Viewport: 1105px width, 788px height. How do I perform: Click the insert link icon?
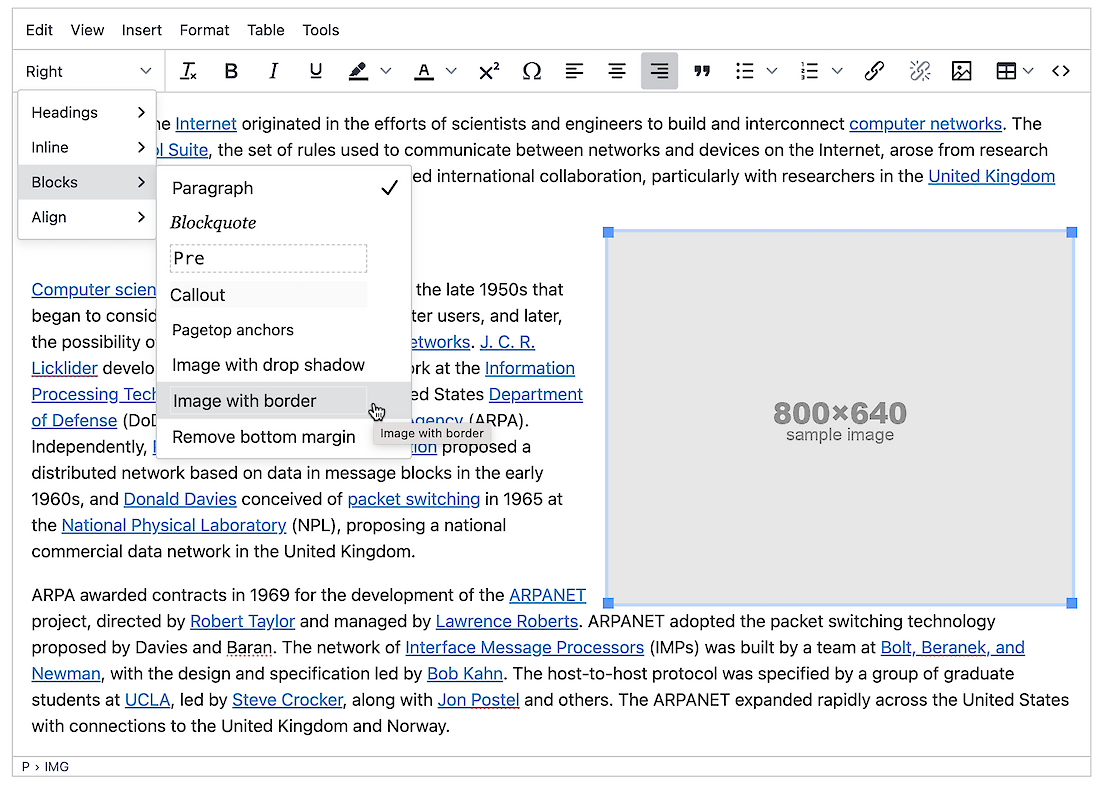(874, 71)
